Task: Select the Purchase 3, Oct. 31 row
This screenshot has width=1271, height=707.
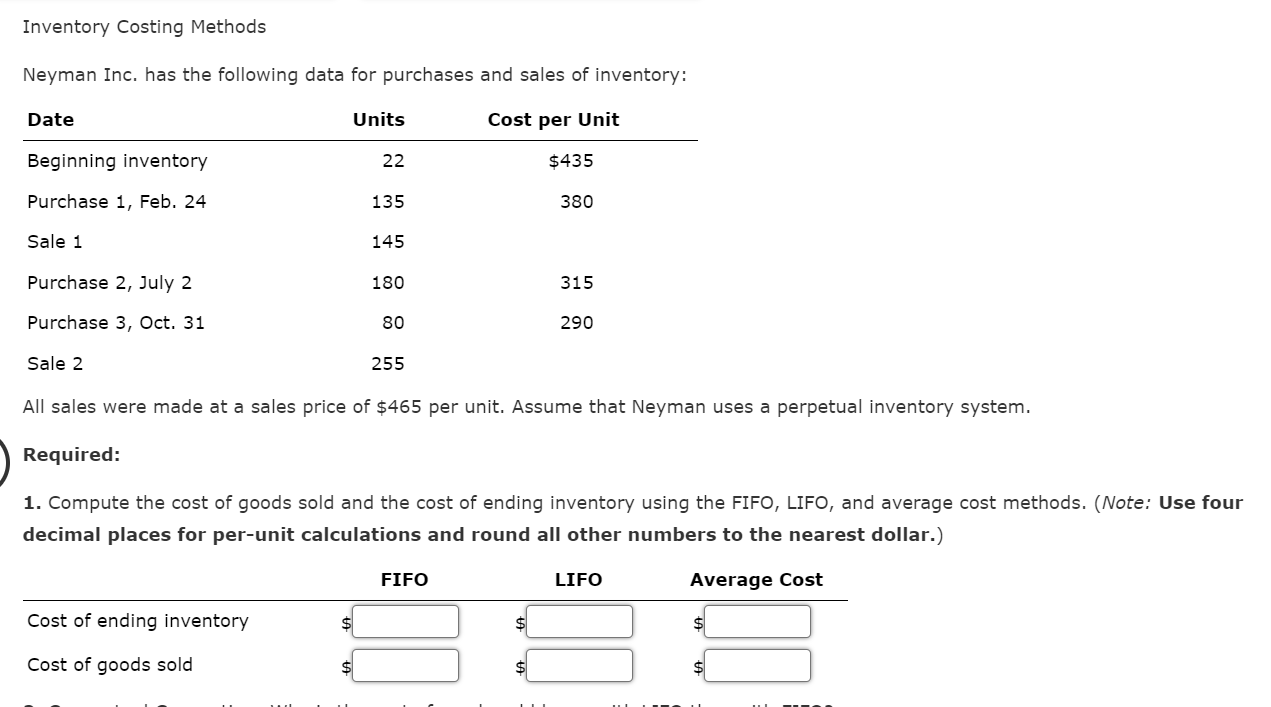Action: point(115,322)
